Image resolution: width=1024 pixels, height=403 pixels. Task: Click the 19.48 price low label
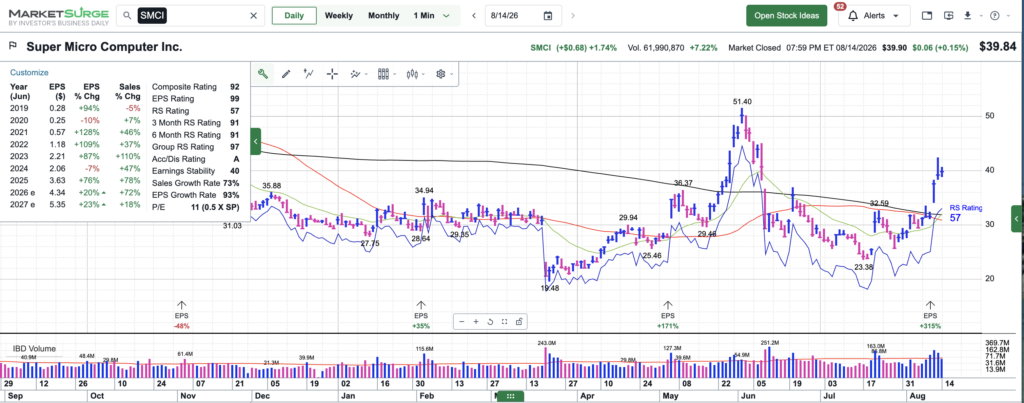[x=551, y=288]
